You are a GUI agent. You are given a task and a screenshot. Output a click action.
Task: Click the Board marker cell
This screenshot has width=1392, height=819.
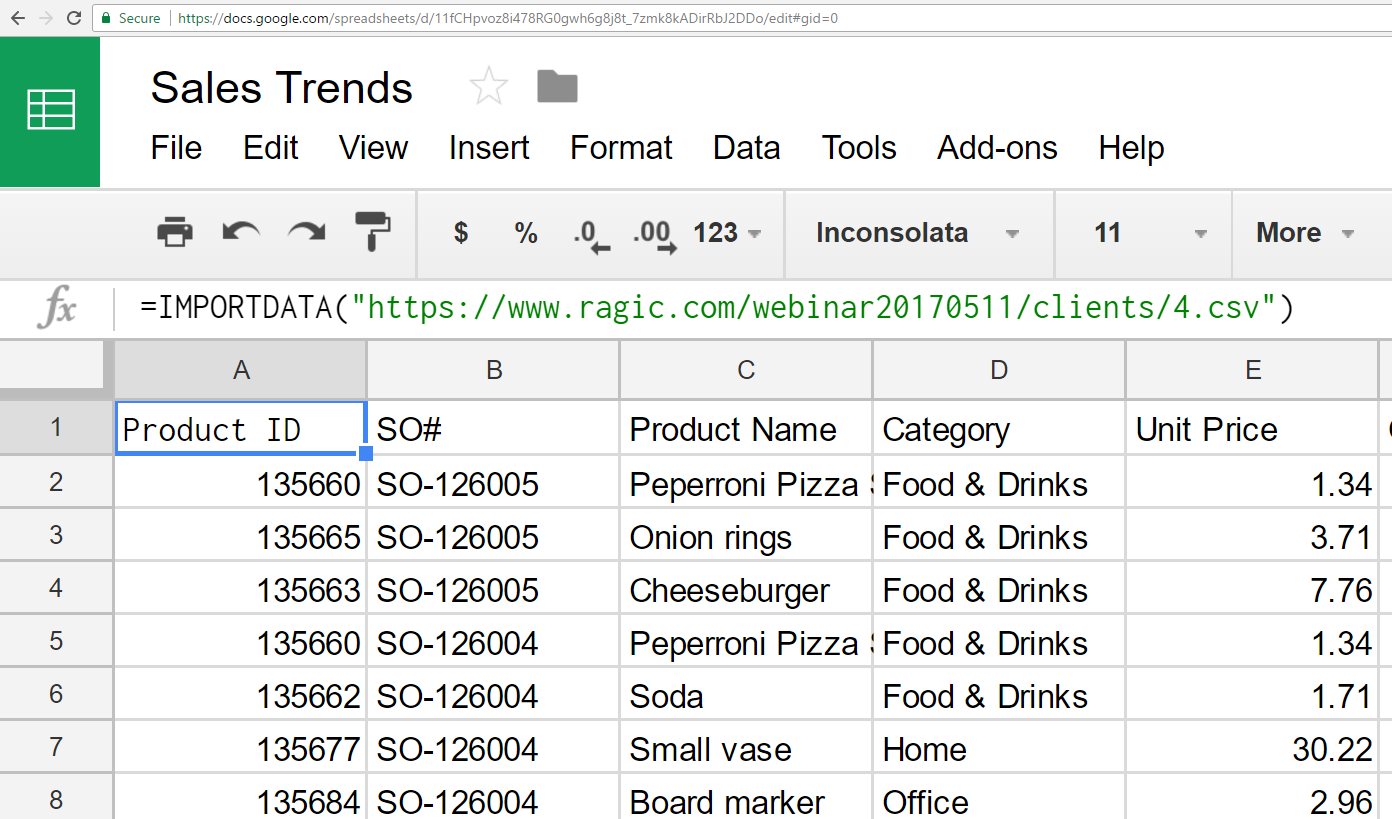pyautogui.click(x=746, y=798)
